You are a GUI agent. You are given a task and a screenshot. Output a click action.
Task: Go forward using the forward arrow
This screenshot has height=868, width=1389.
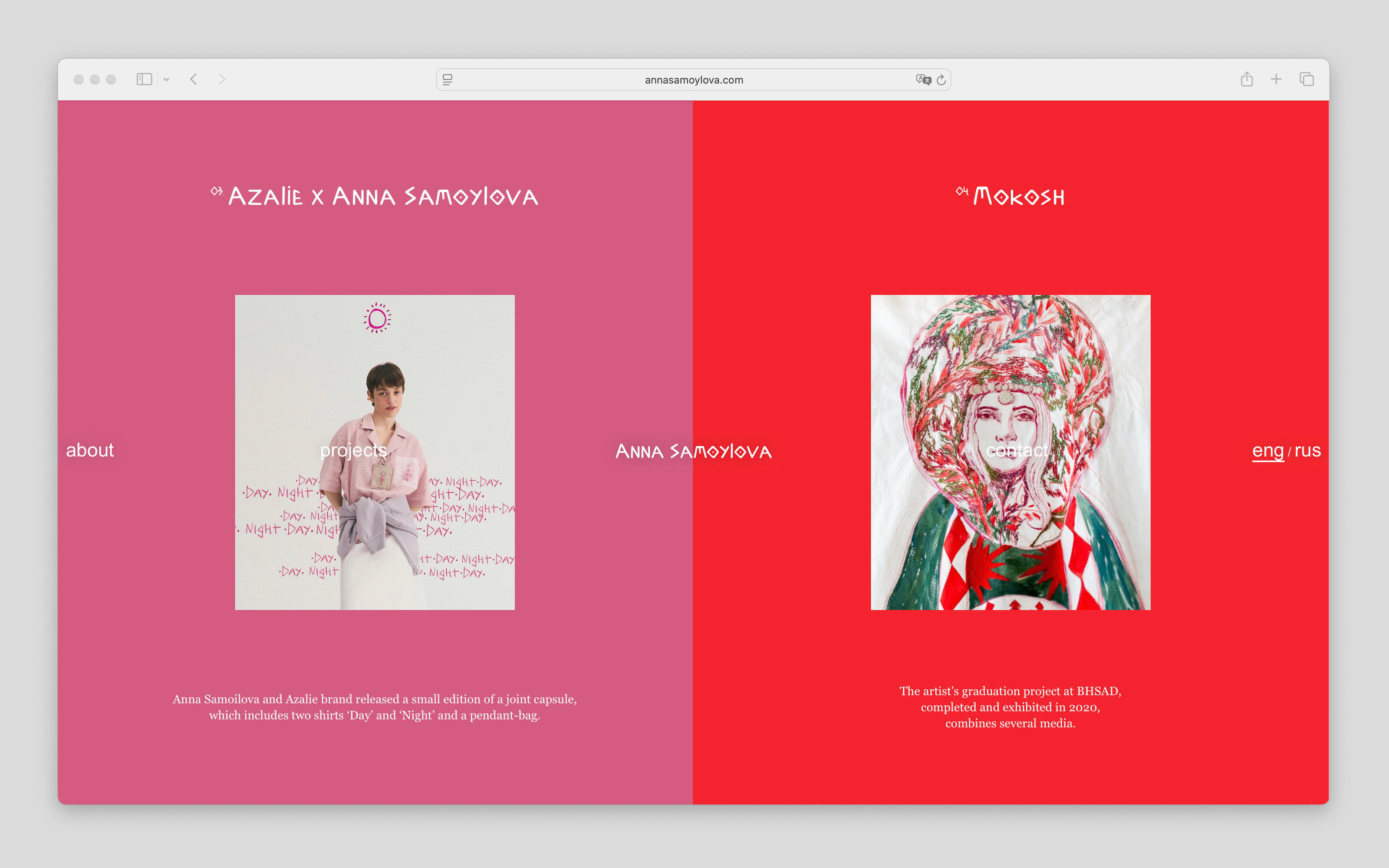coord(222,79)
